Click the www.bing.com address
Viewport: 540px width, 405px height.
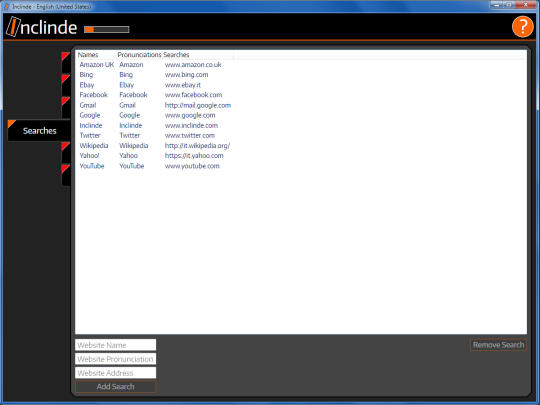point(186,75)
